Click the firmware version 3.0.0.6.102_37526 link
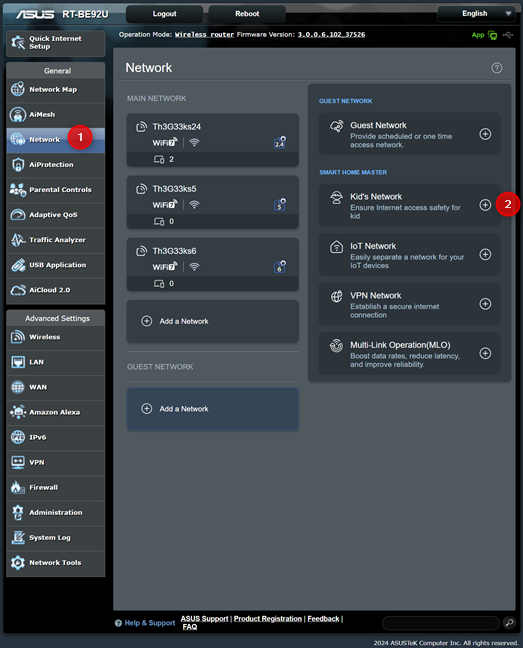 (331, 35)
